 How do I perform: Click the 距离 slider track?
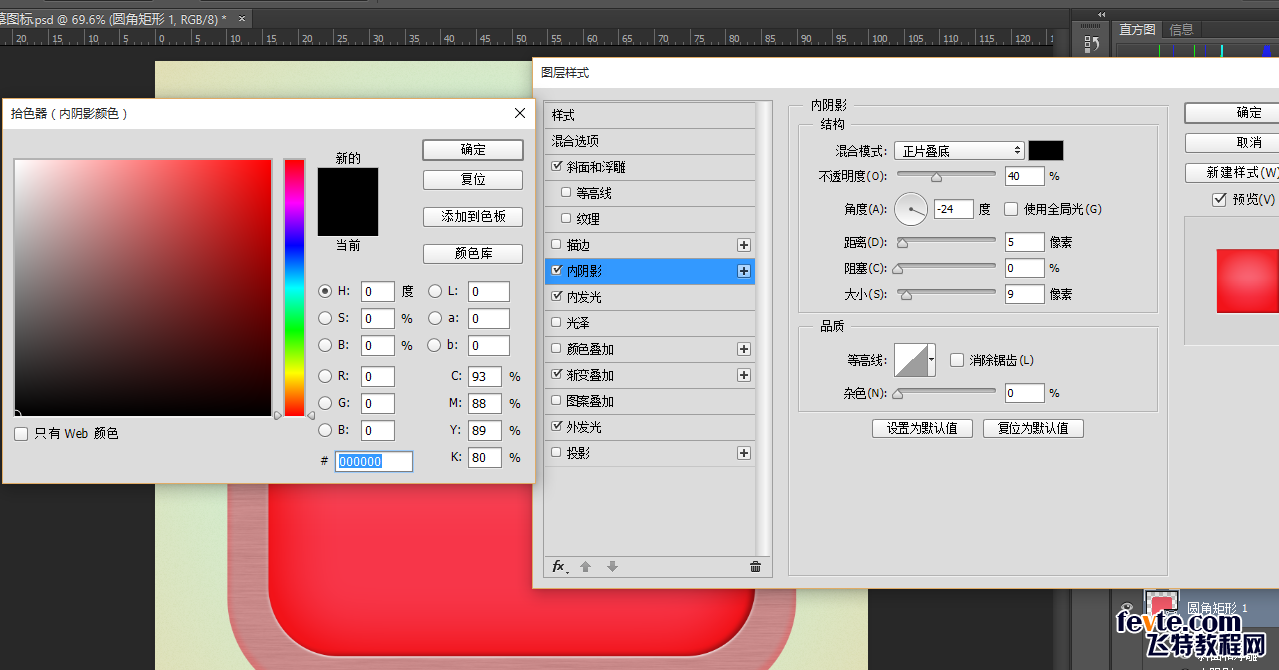click(946, 240)
